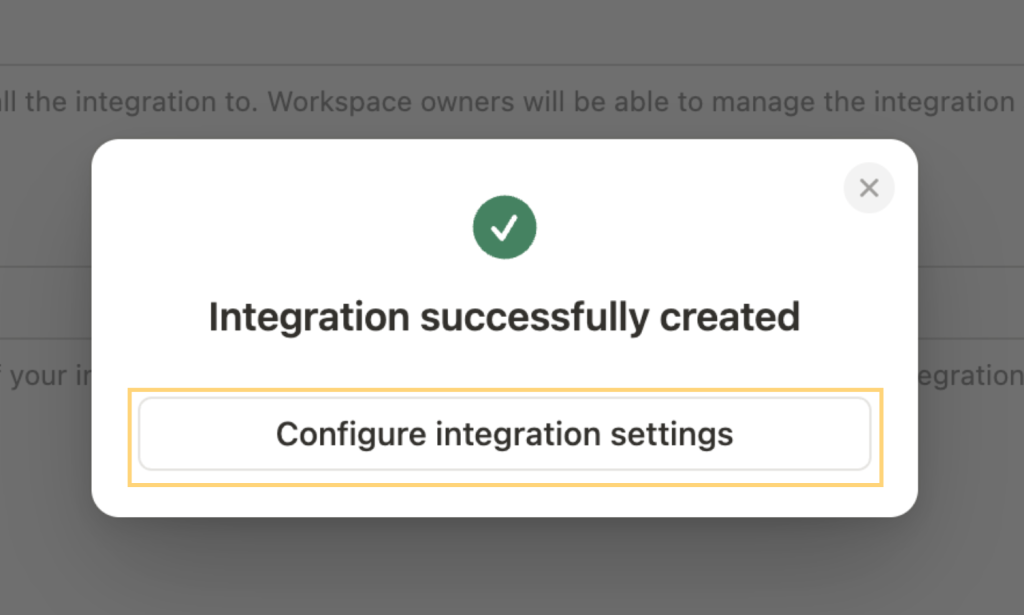Click the word 'Integration' in the dialog heading
1024x615 pixels.
310,318
